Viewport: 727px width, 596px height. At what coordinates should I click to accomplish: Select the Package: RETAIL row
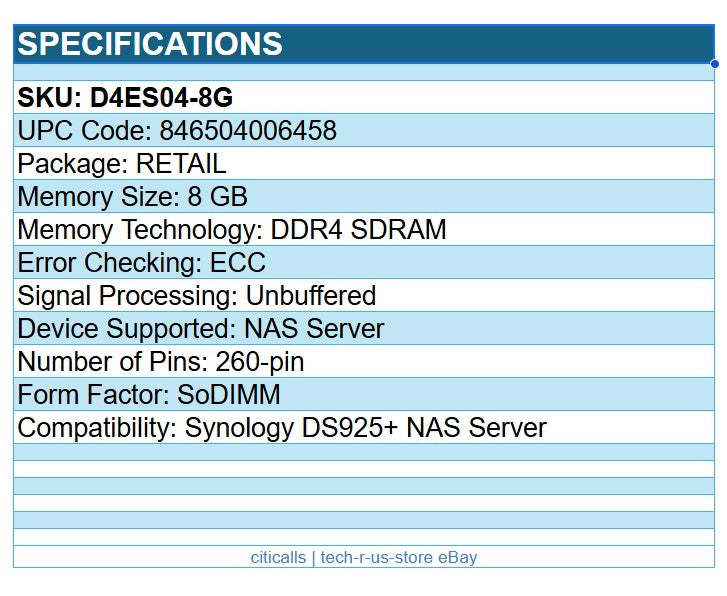(364, 163)
